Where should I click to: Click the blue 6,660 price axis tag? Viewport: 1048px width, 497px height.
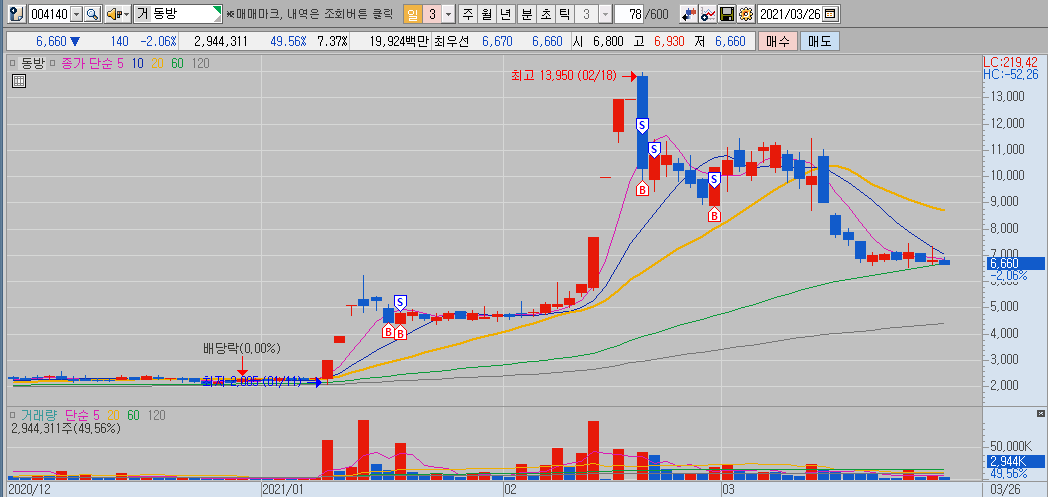tap(1015, 263)
